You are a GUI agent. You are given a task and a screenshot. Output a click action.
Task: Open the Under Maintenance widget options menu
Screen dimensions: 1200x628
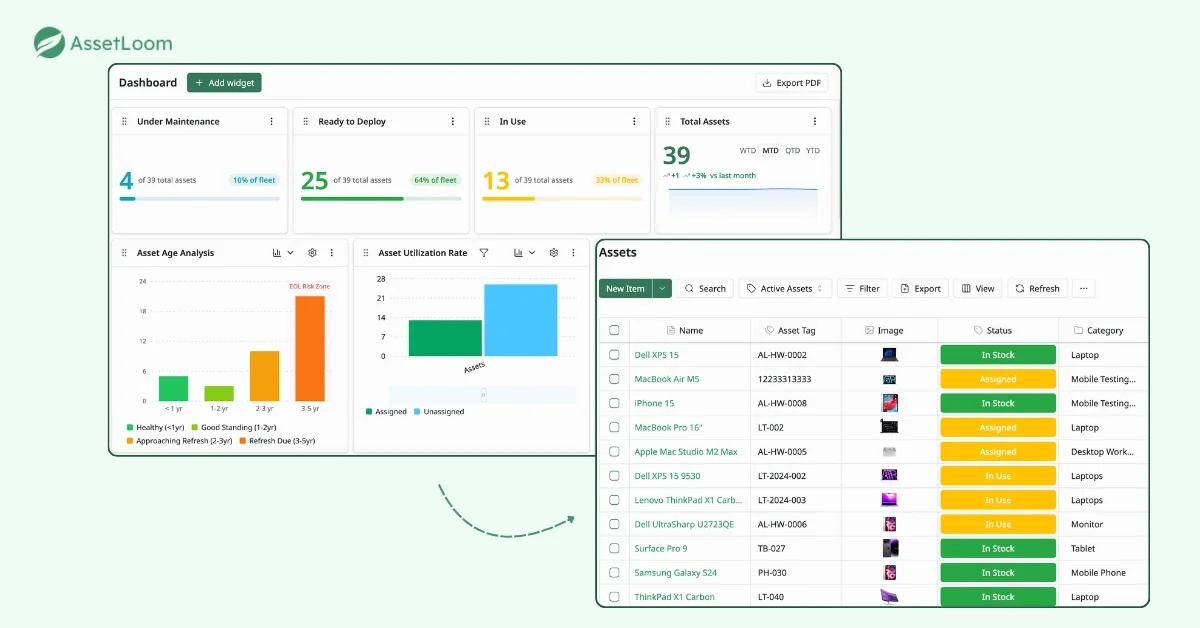271,121
